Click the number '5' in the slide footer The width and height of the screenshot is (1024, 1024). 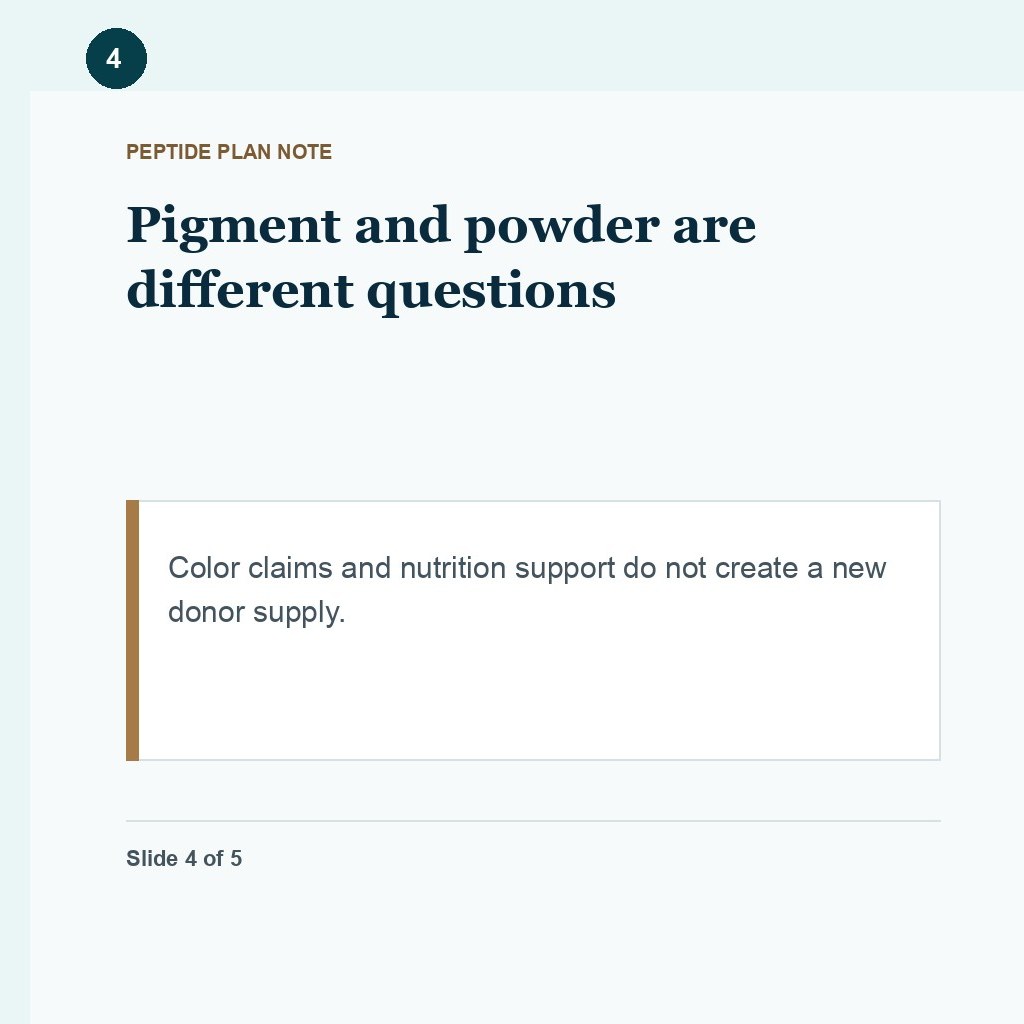pyautogui.click(x=236, y=858)
